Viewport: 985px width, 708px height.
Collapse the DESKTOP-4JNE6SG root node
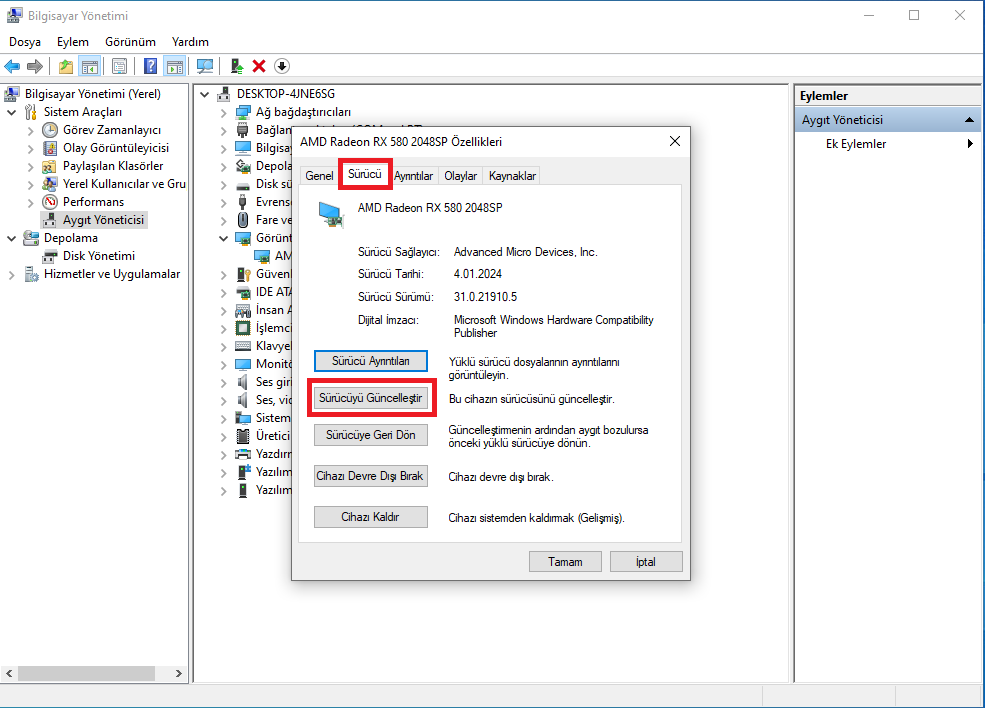pyautogui.click(x=204, y=94)
